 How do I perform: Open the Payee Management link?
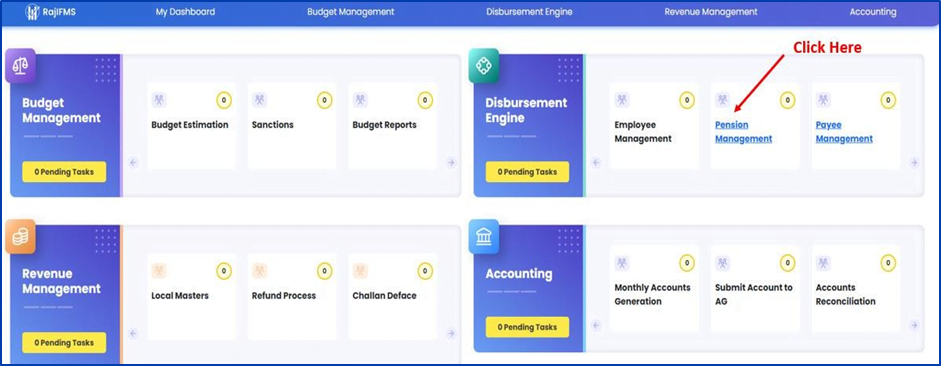coord(844,132)
